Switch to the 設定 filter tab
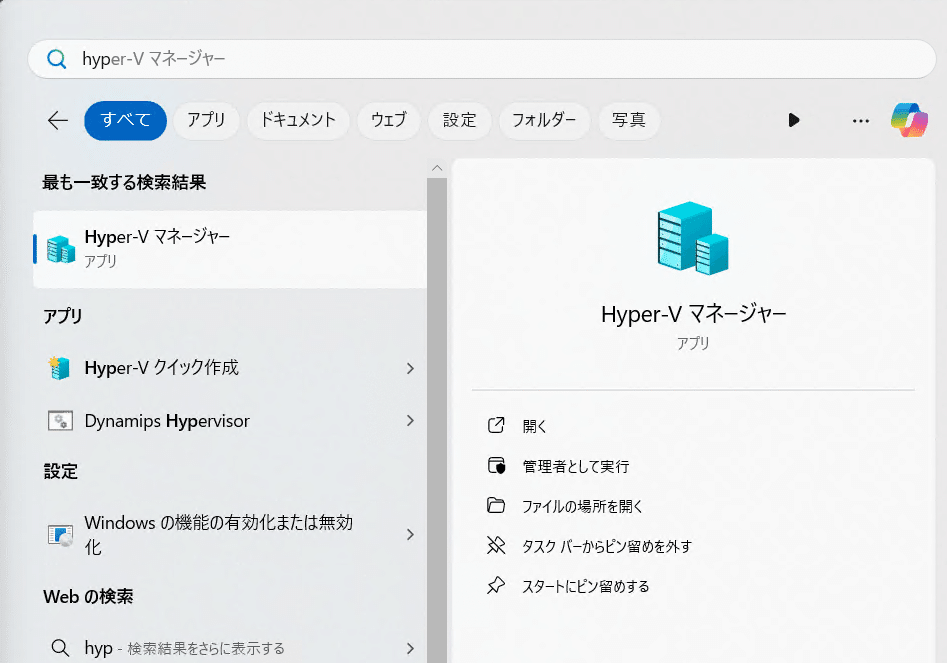This screenshot has height=663, width=947. tap(460, 120)
